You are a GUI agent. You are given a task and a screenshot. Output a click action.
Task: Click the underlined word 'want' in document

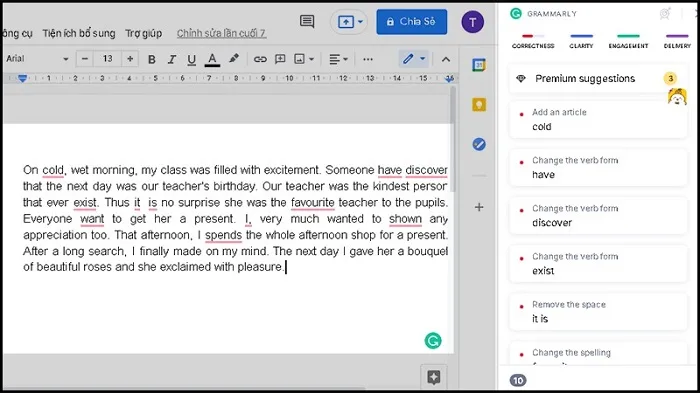coord(92,219)
